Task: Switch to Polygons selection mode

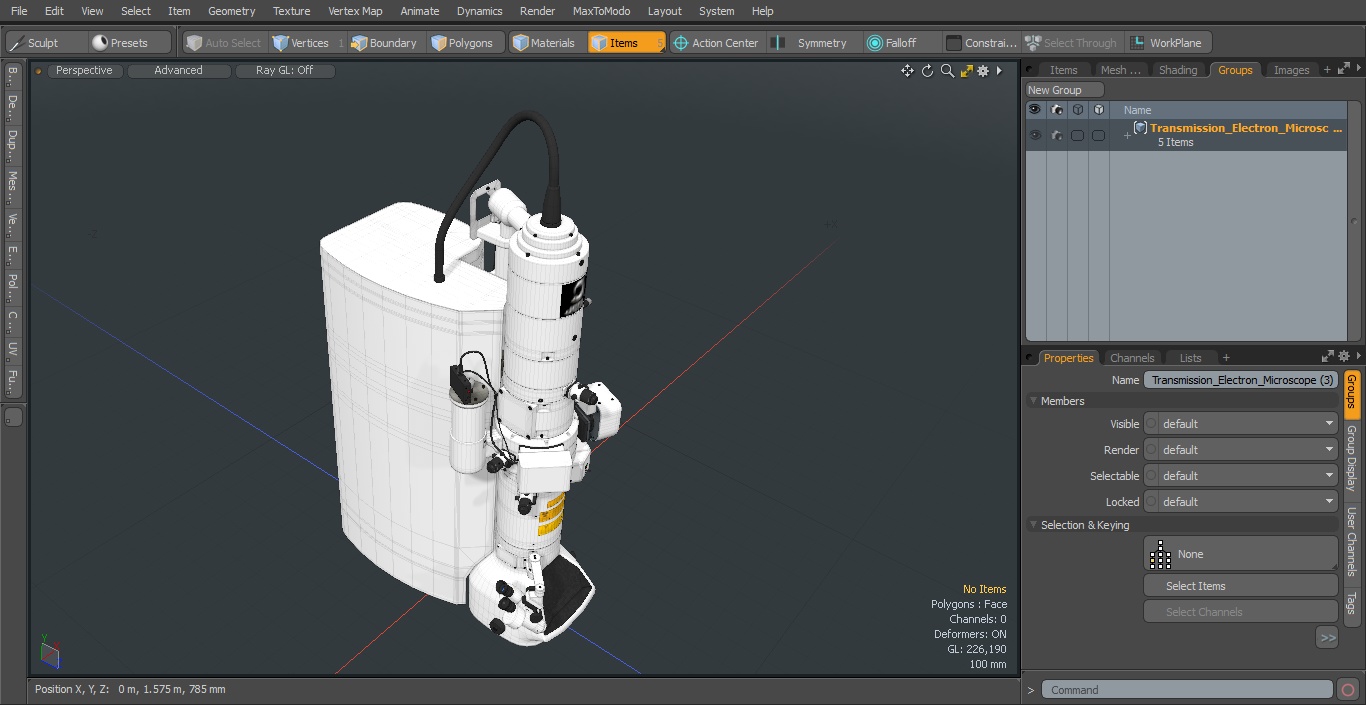Action: pos(462,43)
